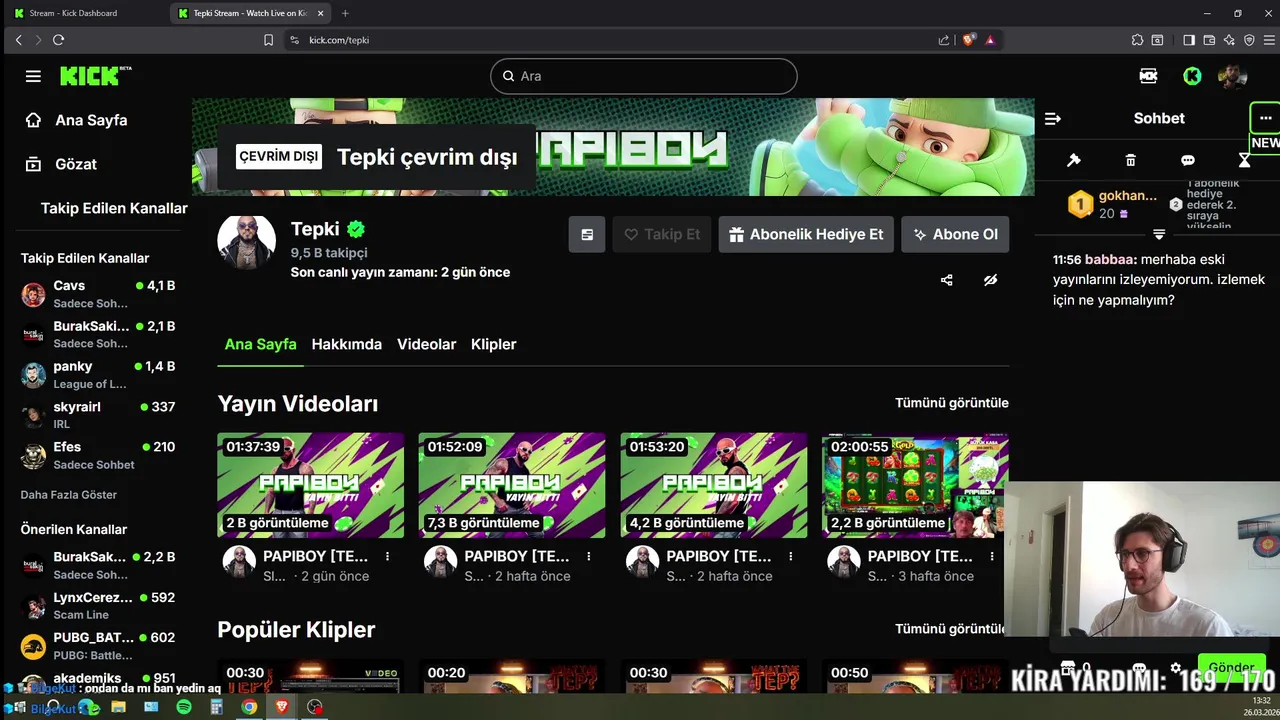
Task: Click Abonelik Hediye Et button
Action: [806, 234]
